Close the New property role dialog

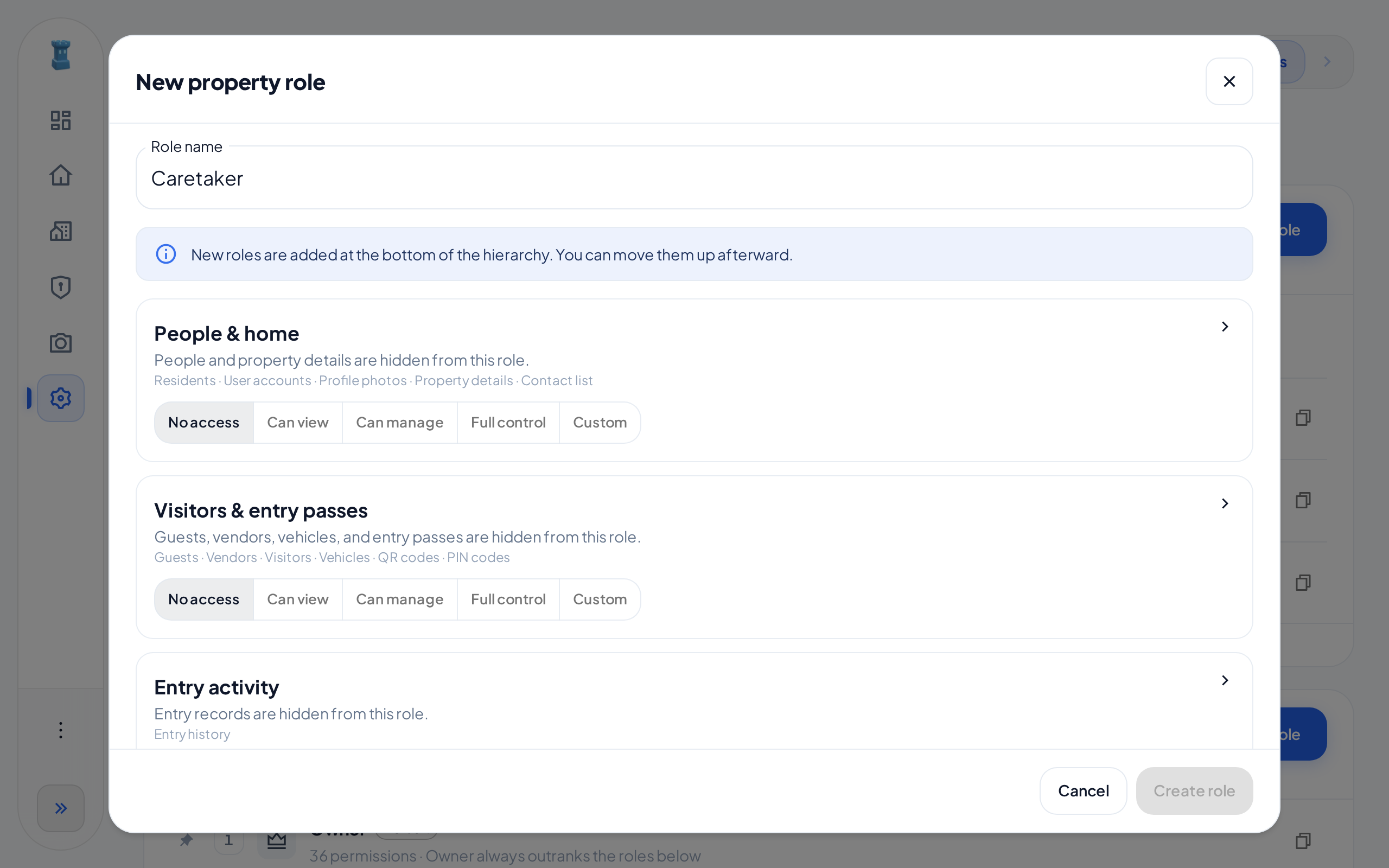(x=1229, y=81)
